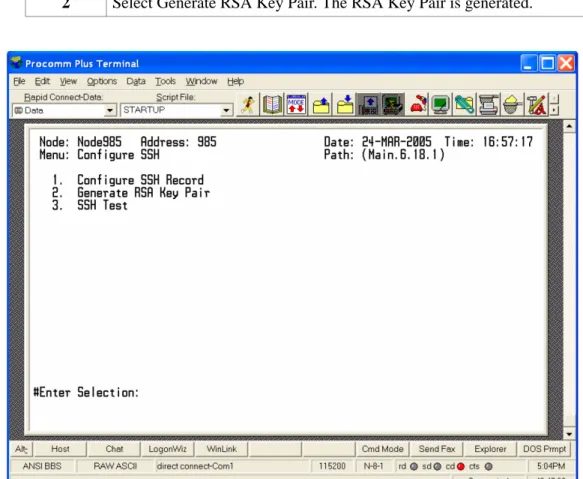Click the toolbar scroll right arrow
Viewport: 583px width, 479px height.
coord(554,110)
